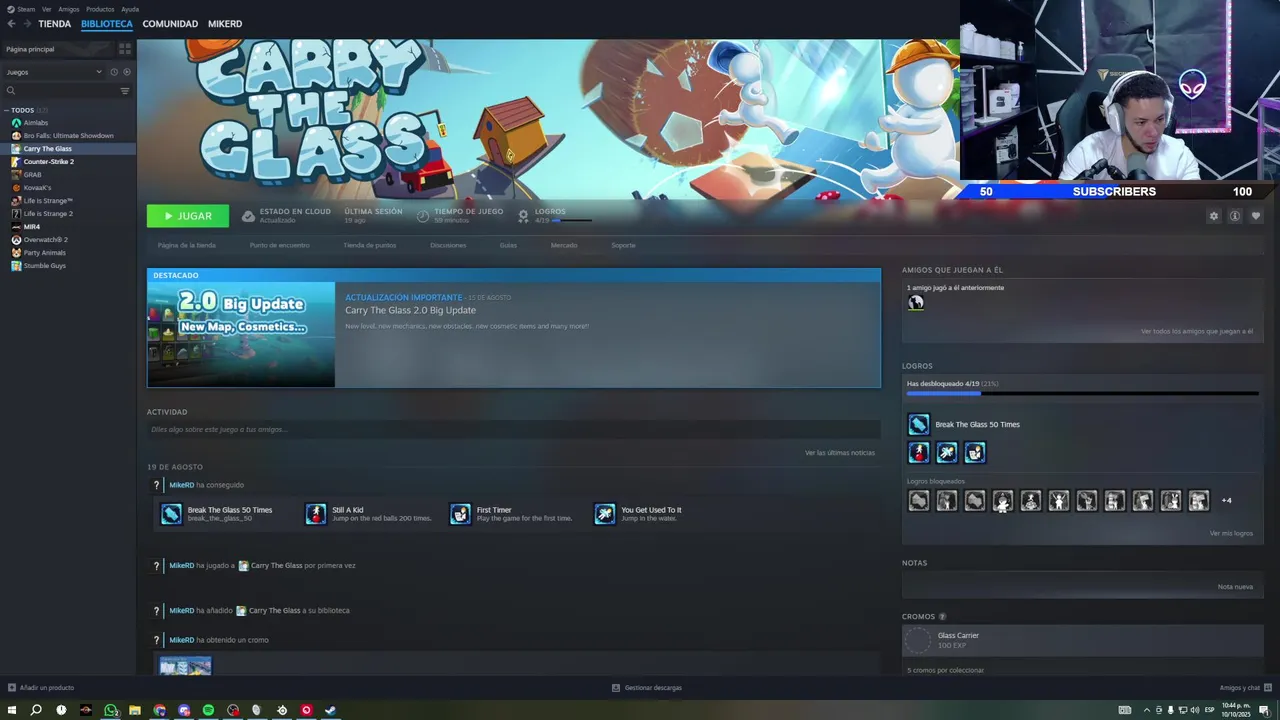Click Ver mis logros link
Screen dimensions: 1280x720
[1231, 533]
